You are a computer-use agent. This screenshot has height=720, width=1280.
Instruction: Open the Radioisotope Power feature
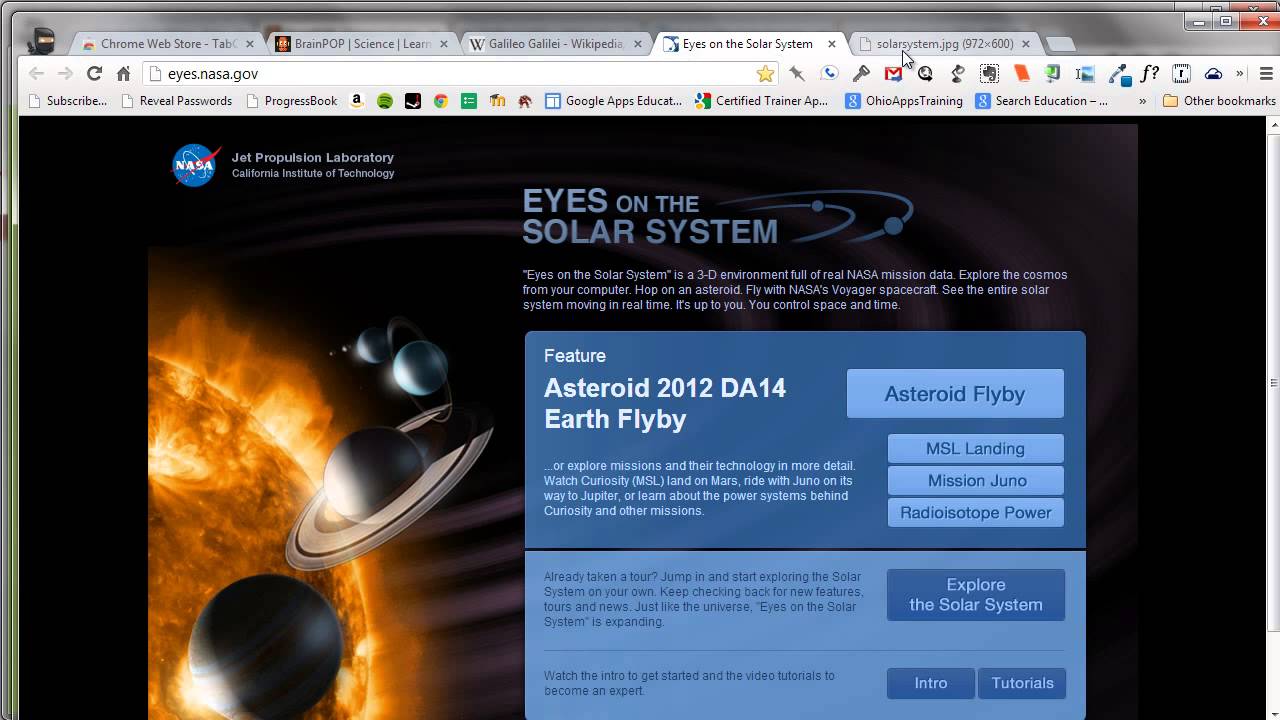975,512
